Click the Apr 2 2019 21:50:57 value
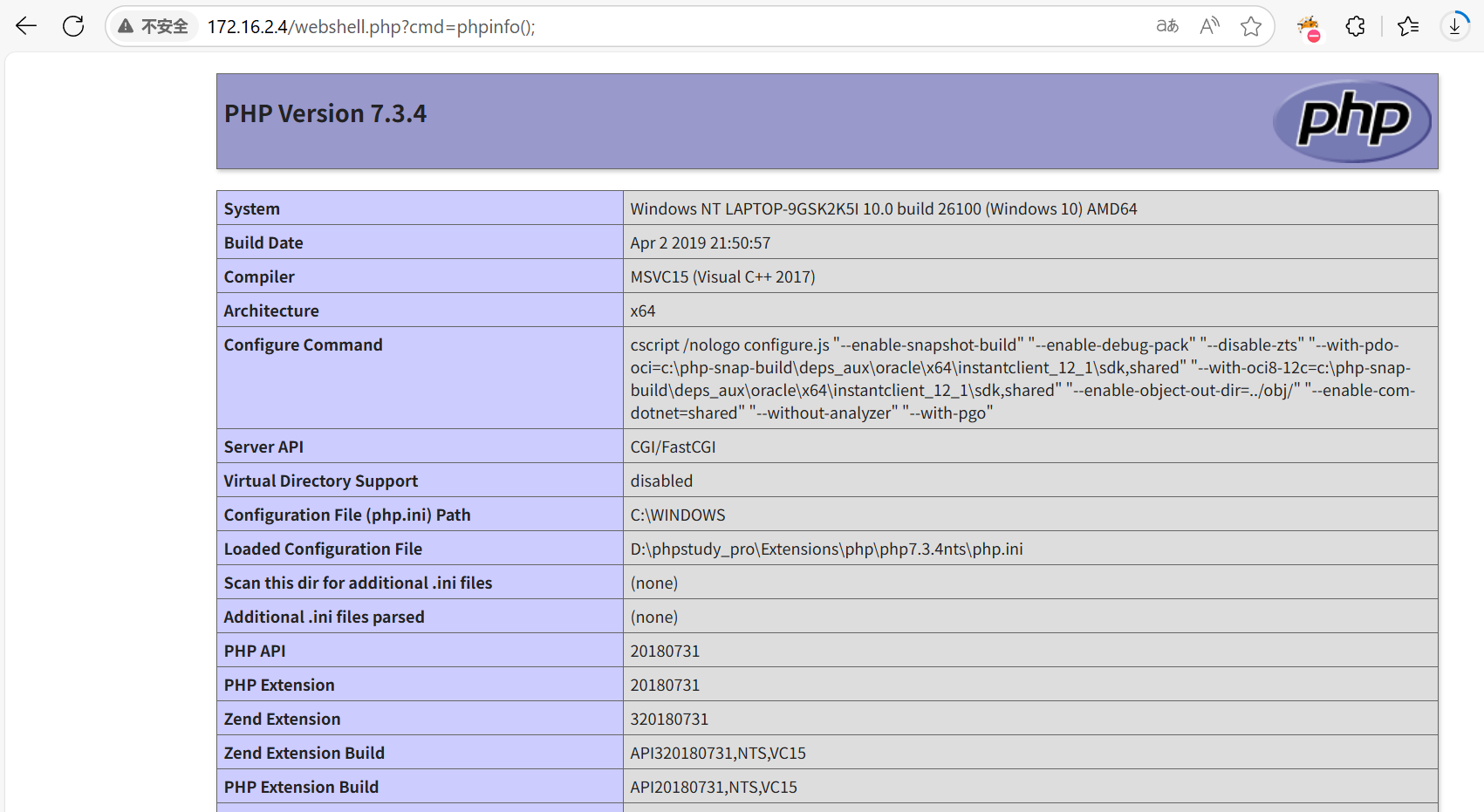The image size is (1484, 812). pyautogui.click(x=701, y=242)
